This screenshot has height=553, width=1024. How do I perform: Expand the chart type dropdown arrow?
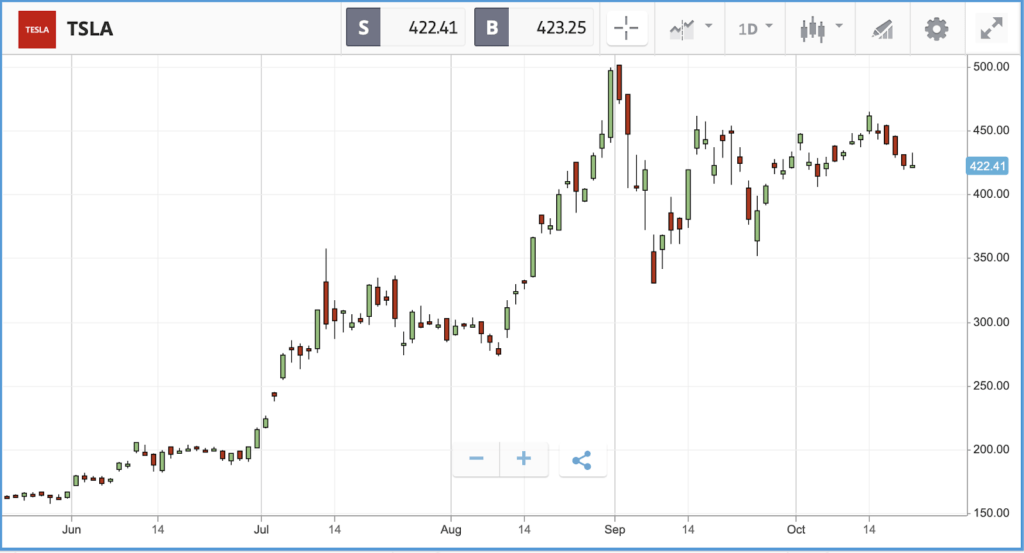point(839,26)
